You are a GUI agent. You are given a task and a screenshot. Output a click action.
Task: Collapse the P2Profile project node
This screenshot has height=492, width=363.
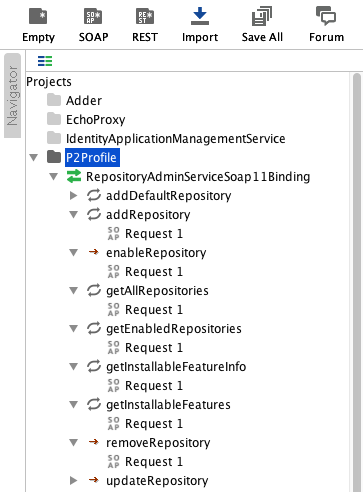click(34, 157)
